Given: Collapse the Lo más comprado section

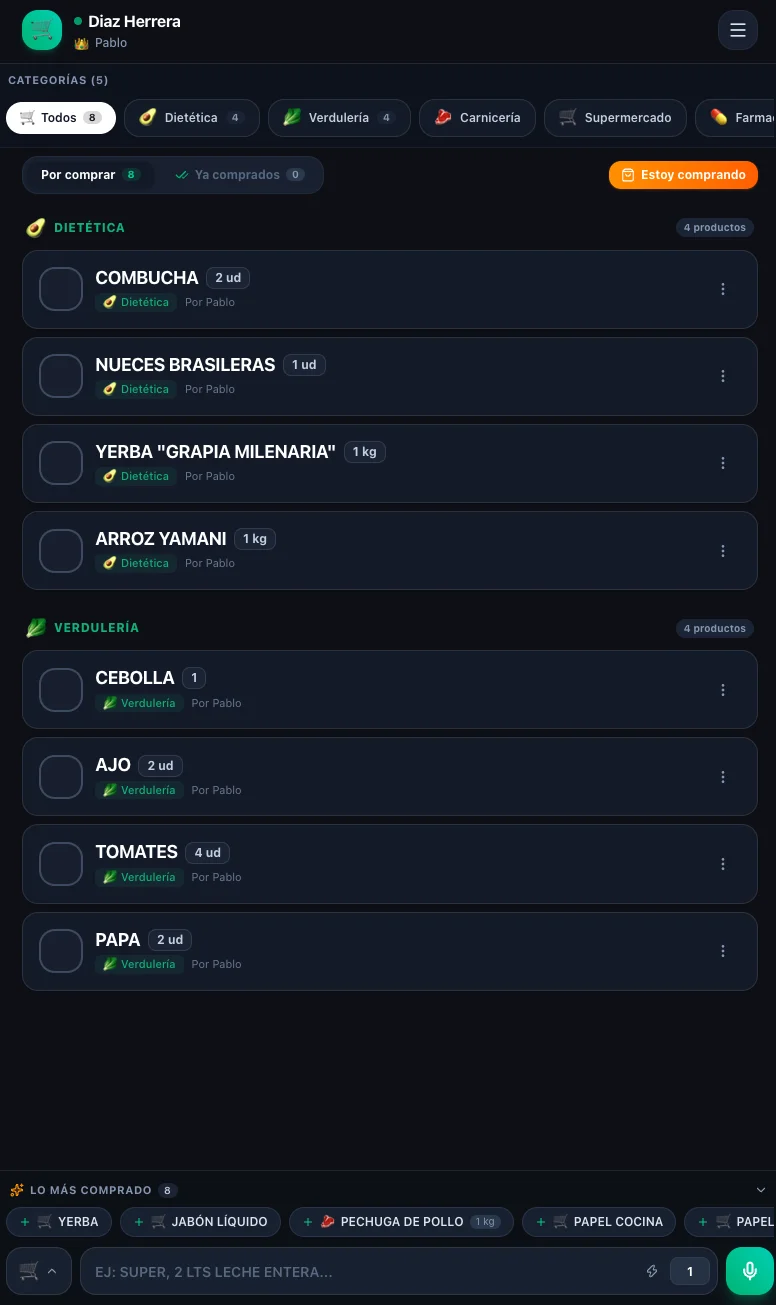Looking at the screenshot, I should pyautogui.click(x=761, y=1190).
